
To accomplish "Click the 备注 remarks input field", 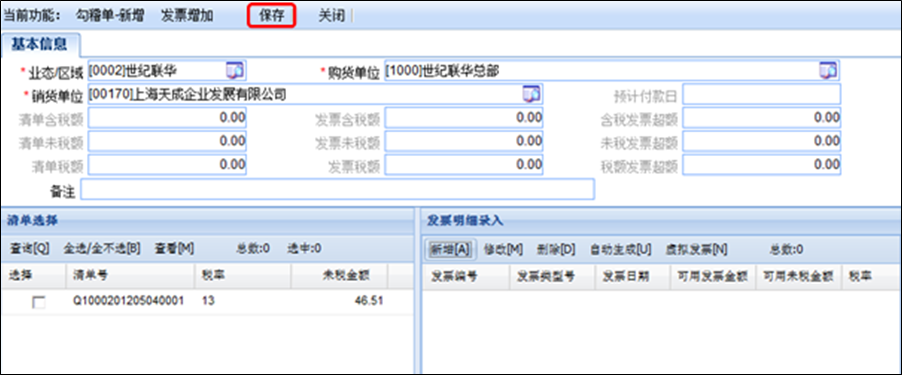I will [337, 189].
